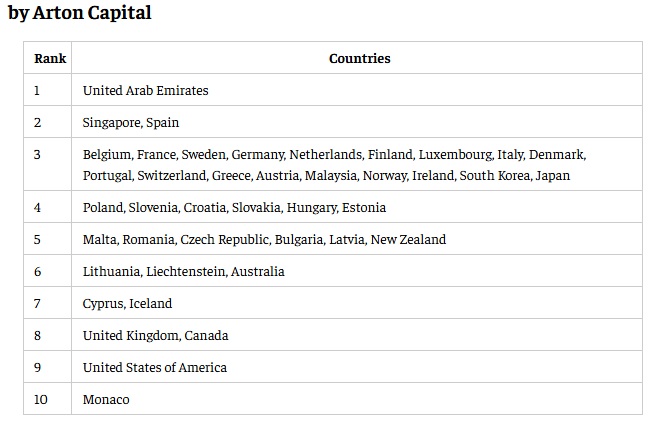
Task: Select the "Poland, Slovenia, Croatia" row text
Action: [x=234, y=208]
